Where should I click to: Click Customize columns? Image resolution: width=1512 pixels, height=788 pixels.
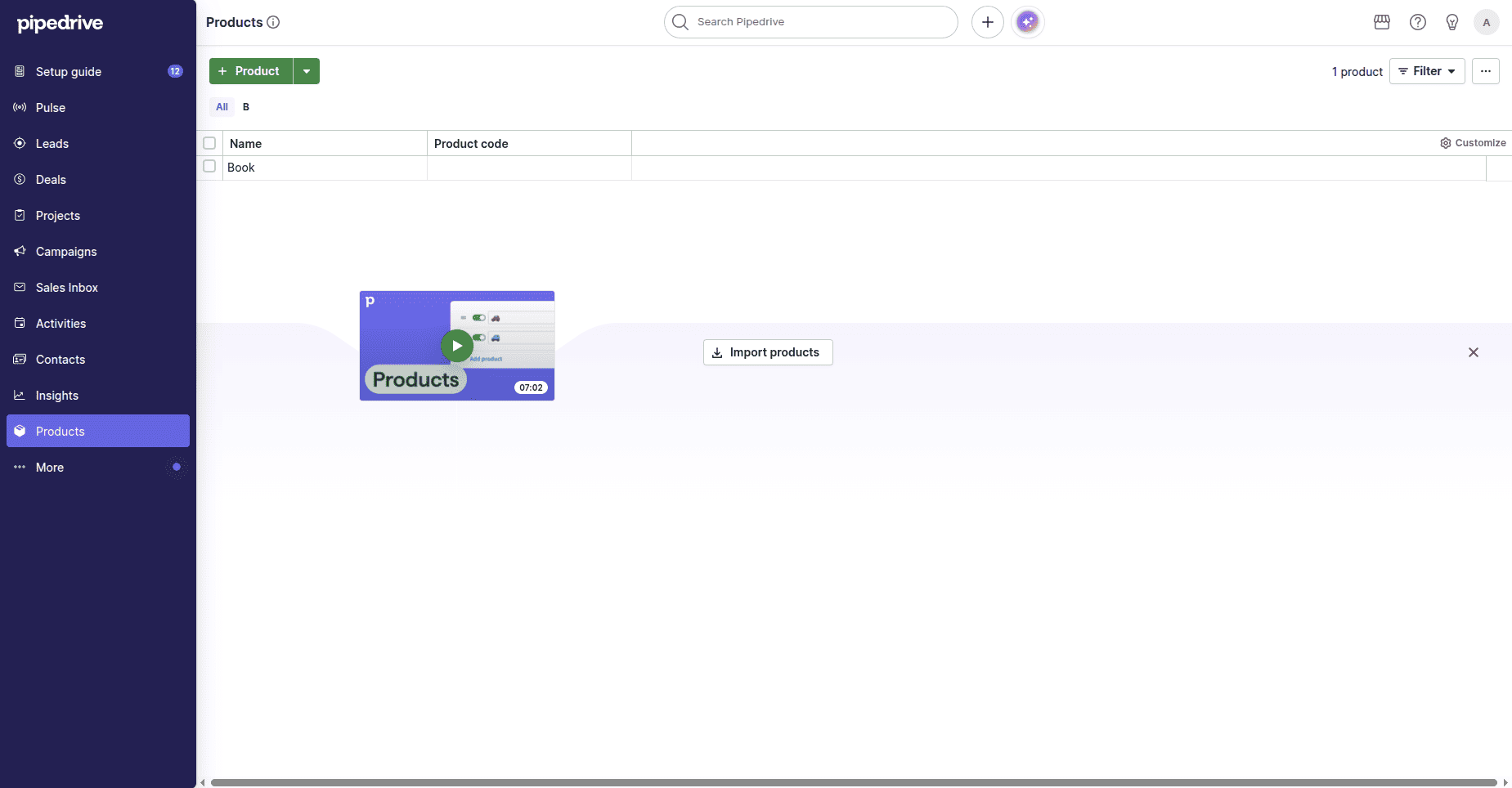[1473, 143]
